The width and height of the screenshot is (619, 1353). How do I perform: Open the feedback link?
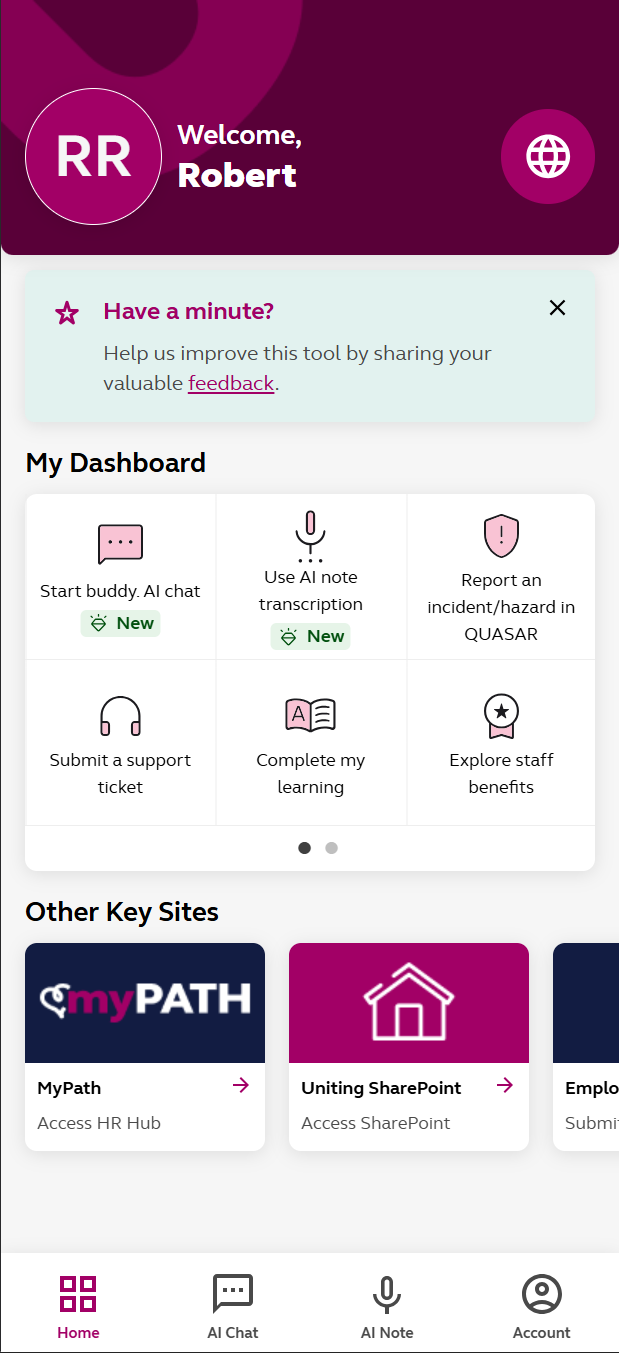(231, 383)
